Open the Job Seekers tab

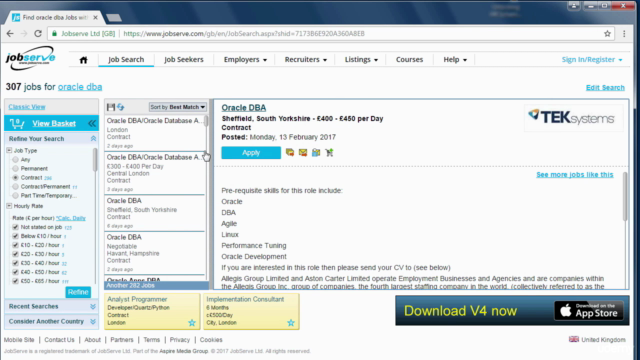(x=184, y=60)
